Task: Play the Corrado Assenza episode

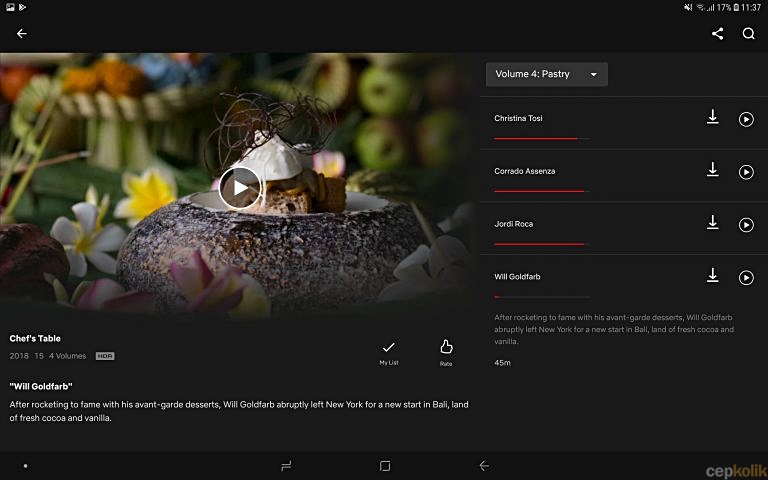Action: click(746, 172)
